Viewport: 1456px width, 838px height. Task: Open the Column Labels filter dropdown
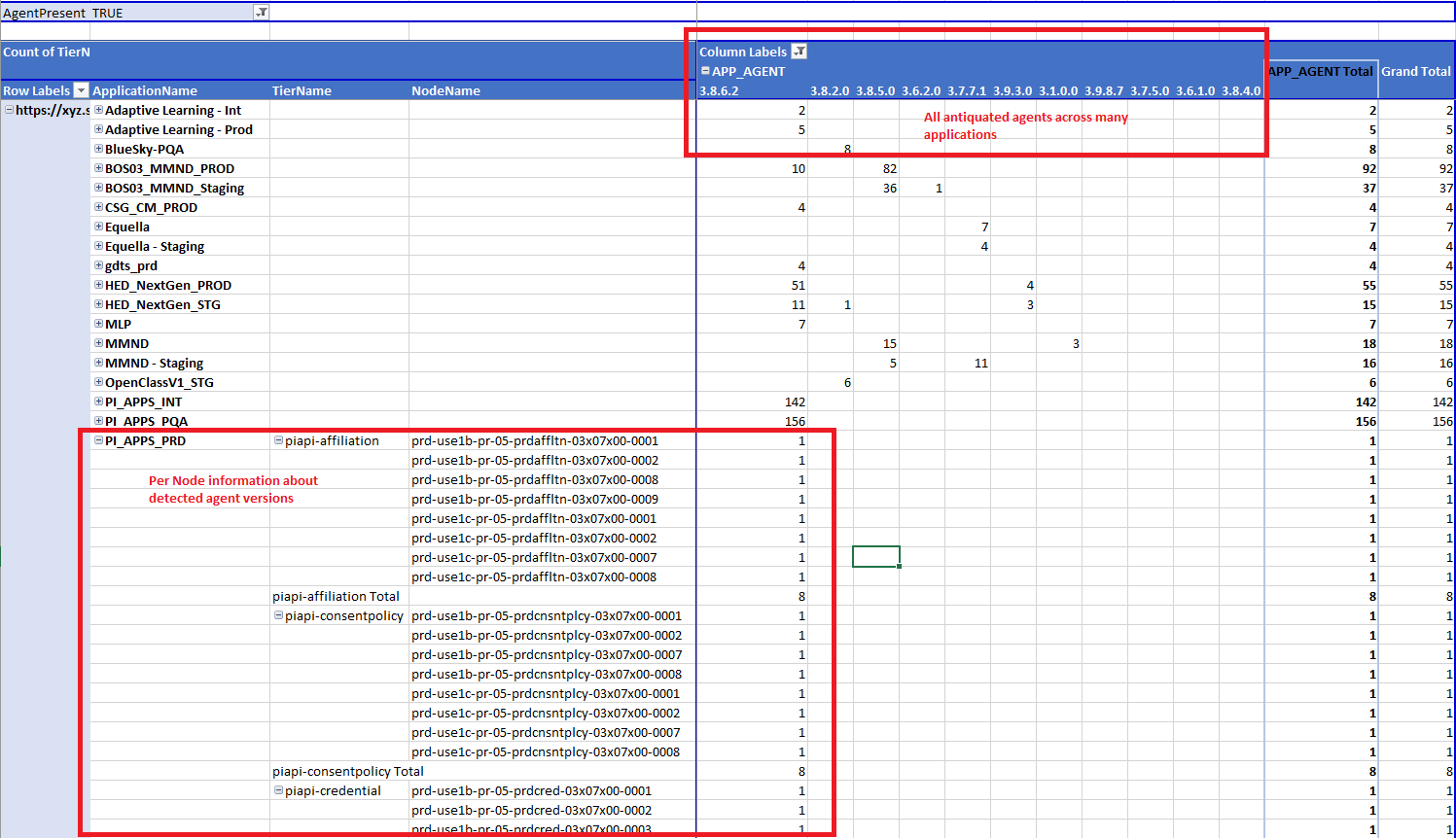[799, 52]
